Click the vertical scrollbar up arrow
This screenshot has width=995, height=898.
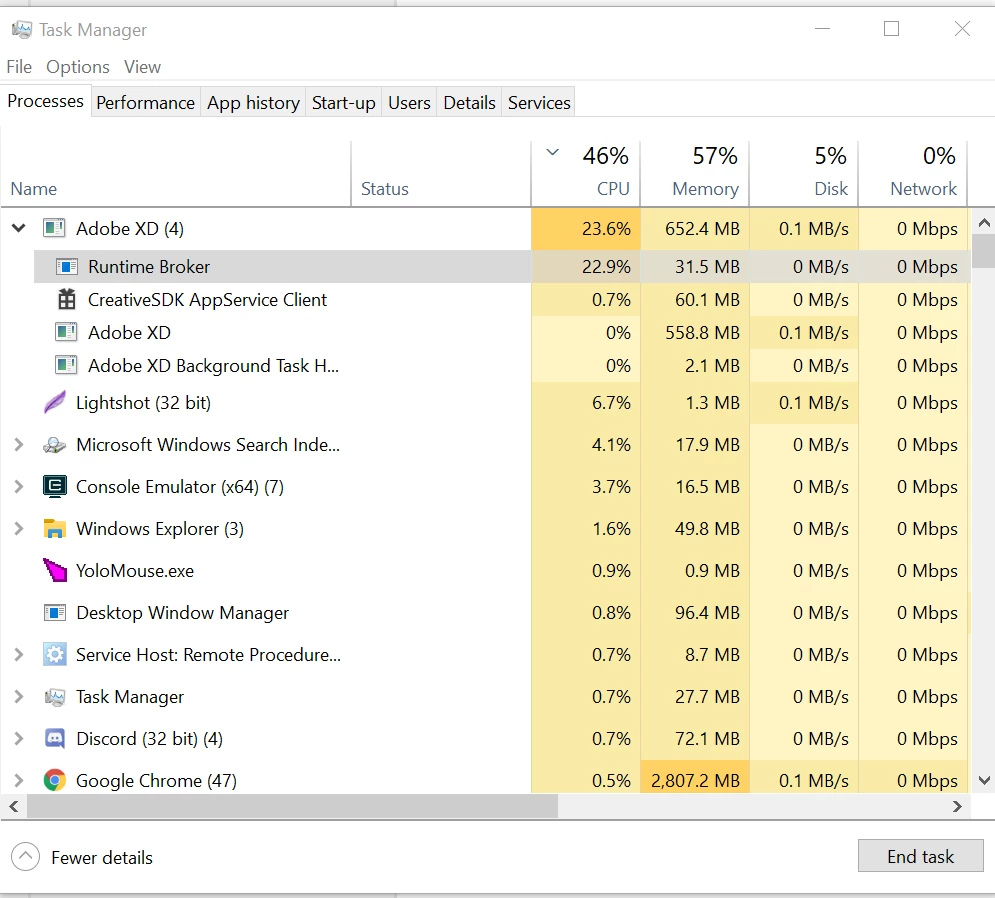pyautogui.click(x=984, y=222)
